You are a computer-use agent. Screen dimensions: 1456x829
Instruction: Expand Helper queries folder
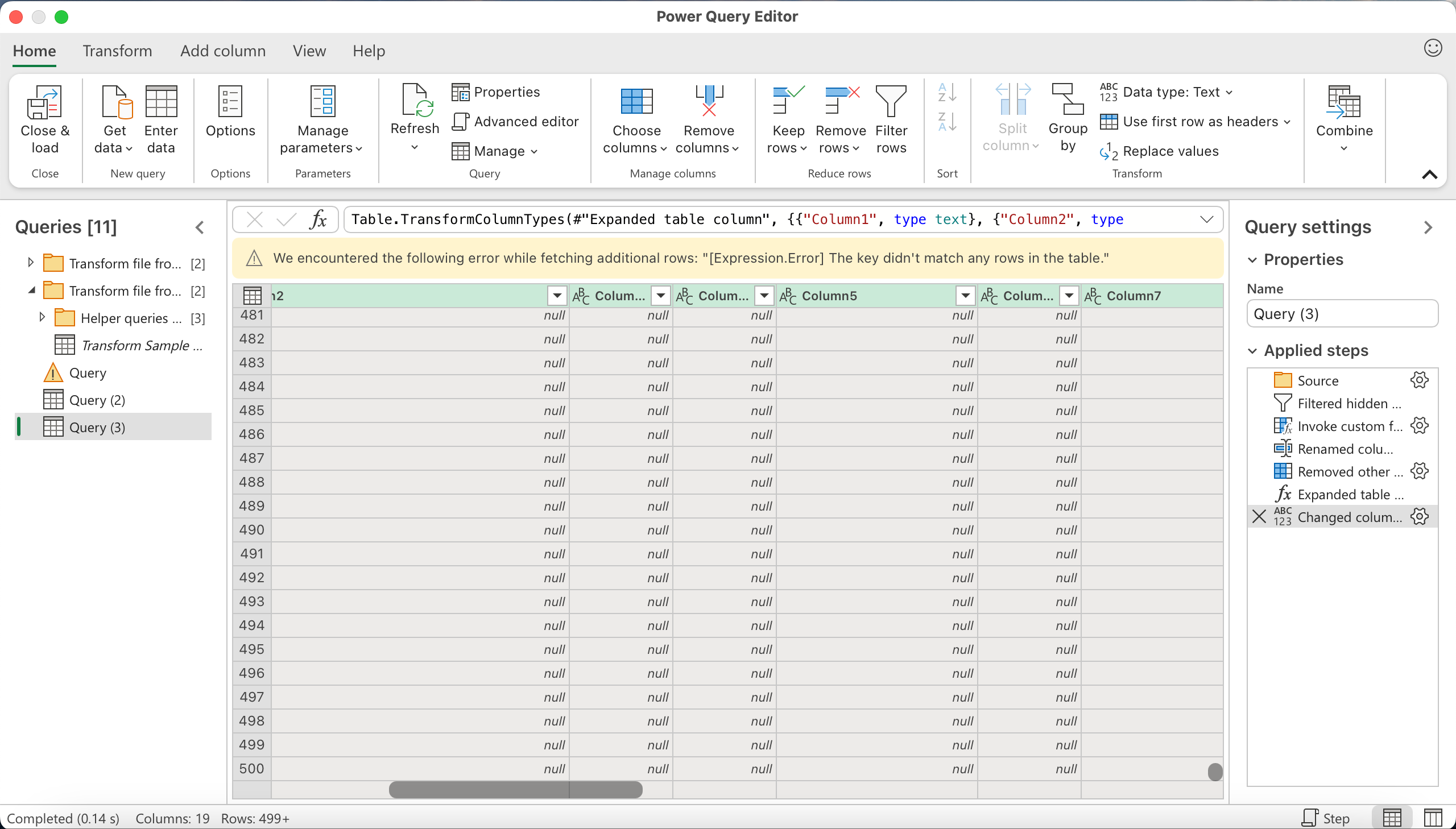point(42,317)
